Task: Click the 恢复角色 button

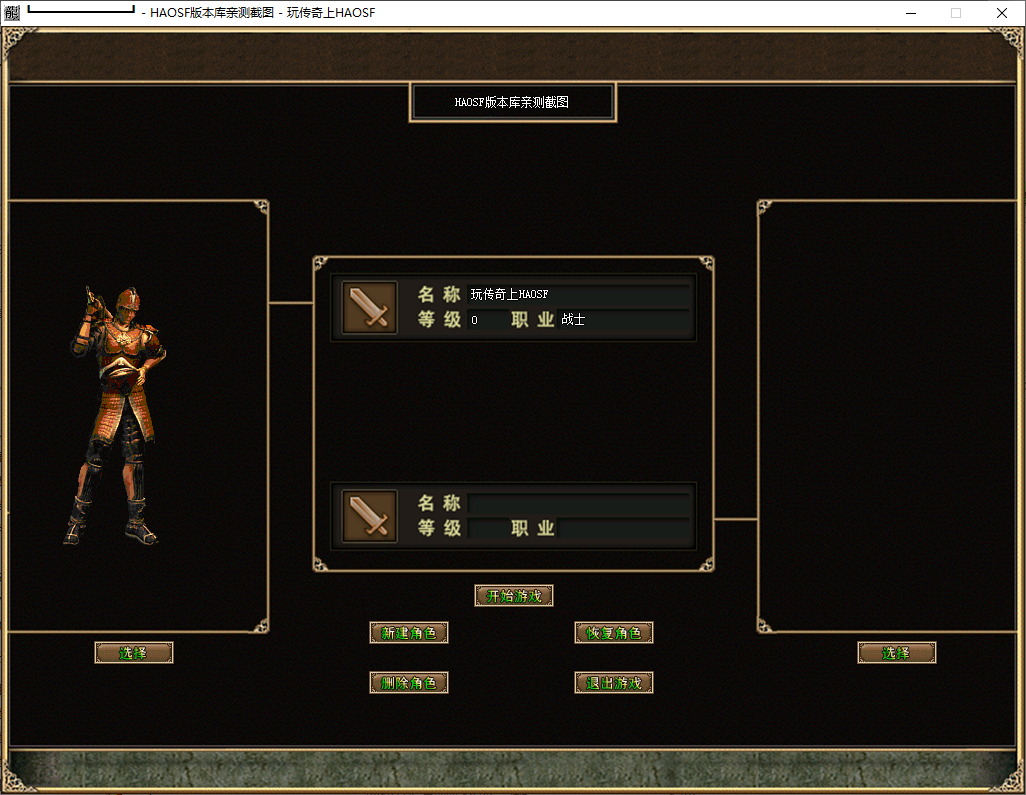Action: (614, 633)
